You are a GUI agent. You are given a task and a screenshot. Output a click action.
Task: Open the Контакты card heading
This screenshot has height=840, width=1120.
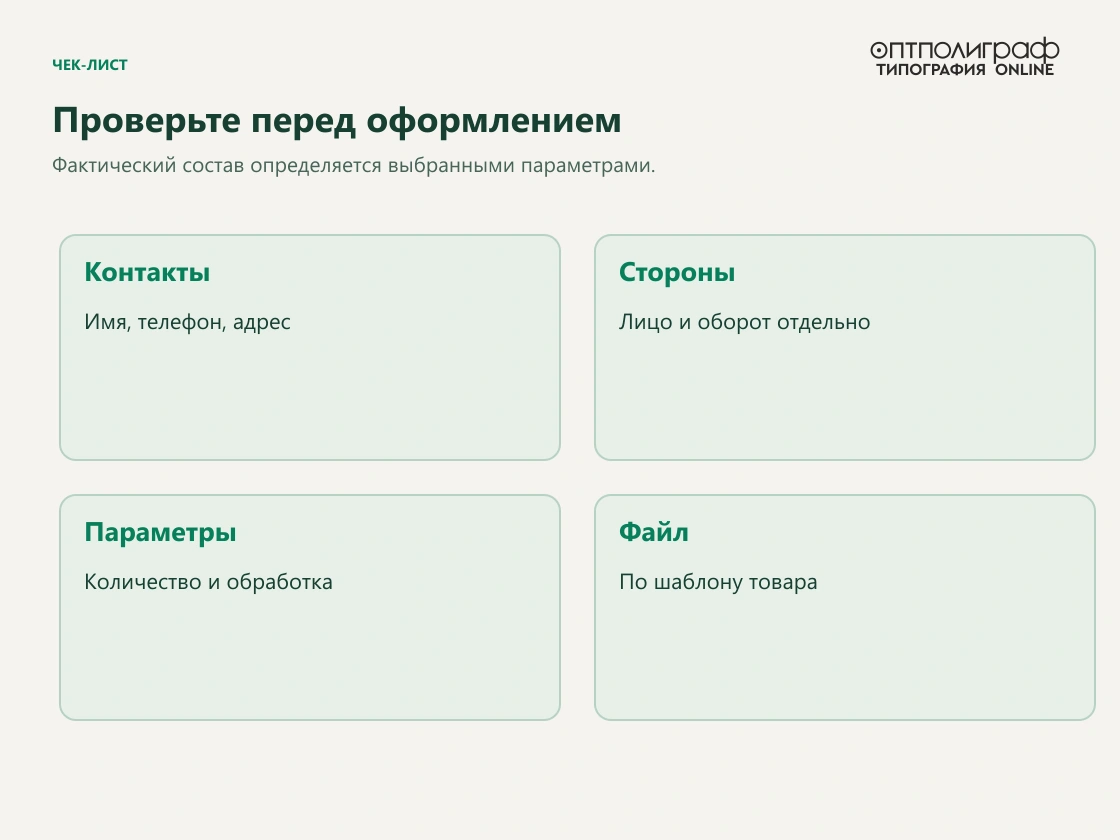(147, 272)
